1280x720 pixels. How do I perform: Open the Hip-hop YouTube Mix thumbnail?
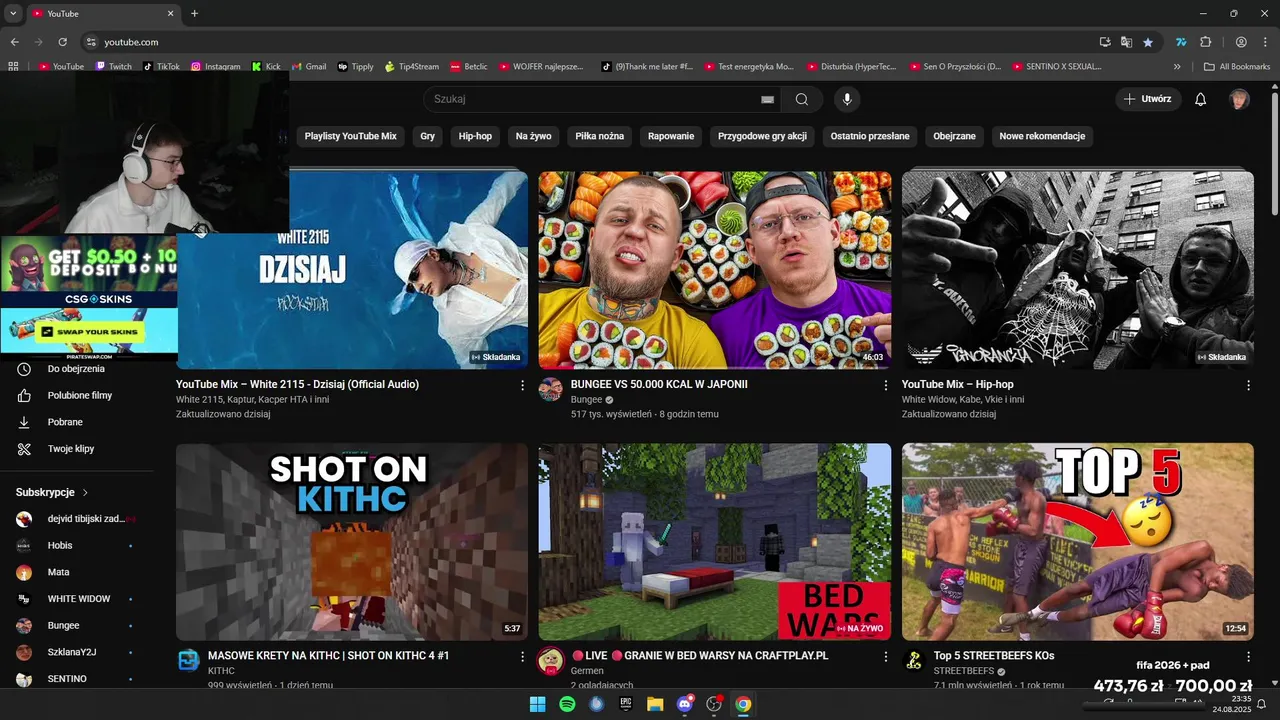(1077, 270)
